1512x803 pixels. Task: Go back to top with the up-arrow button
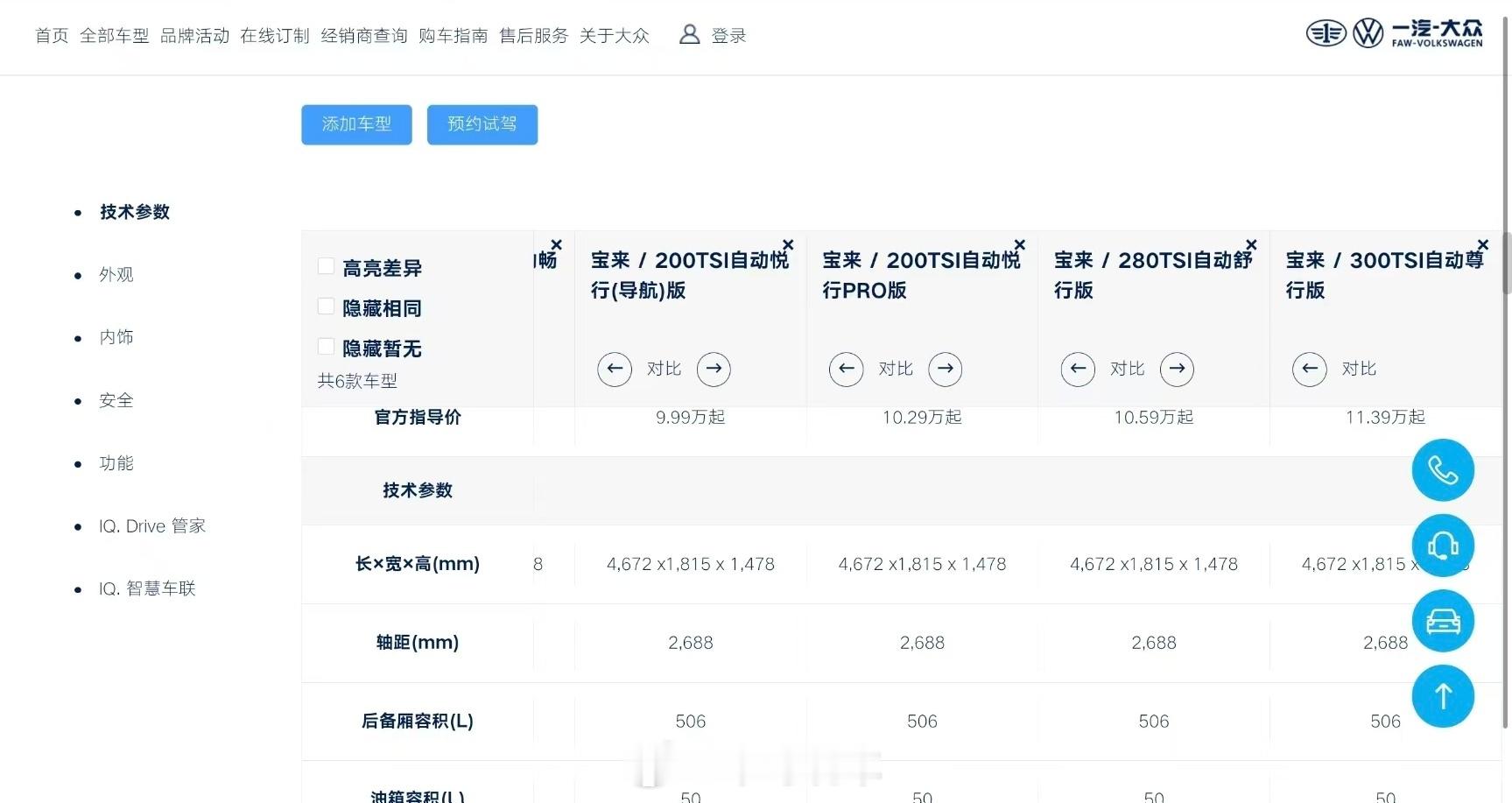click(1443, 696)
